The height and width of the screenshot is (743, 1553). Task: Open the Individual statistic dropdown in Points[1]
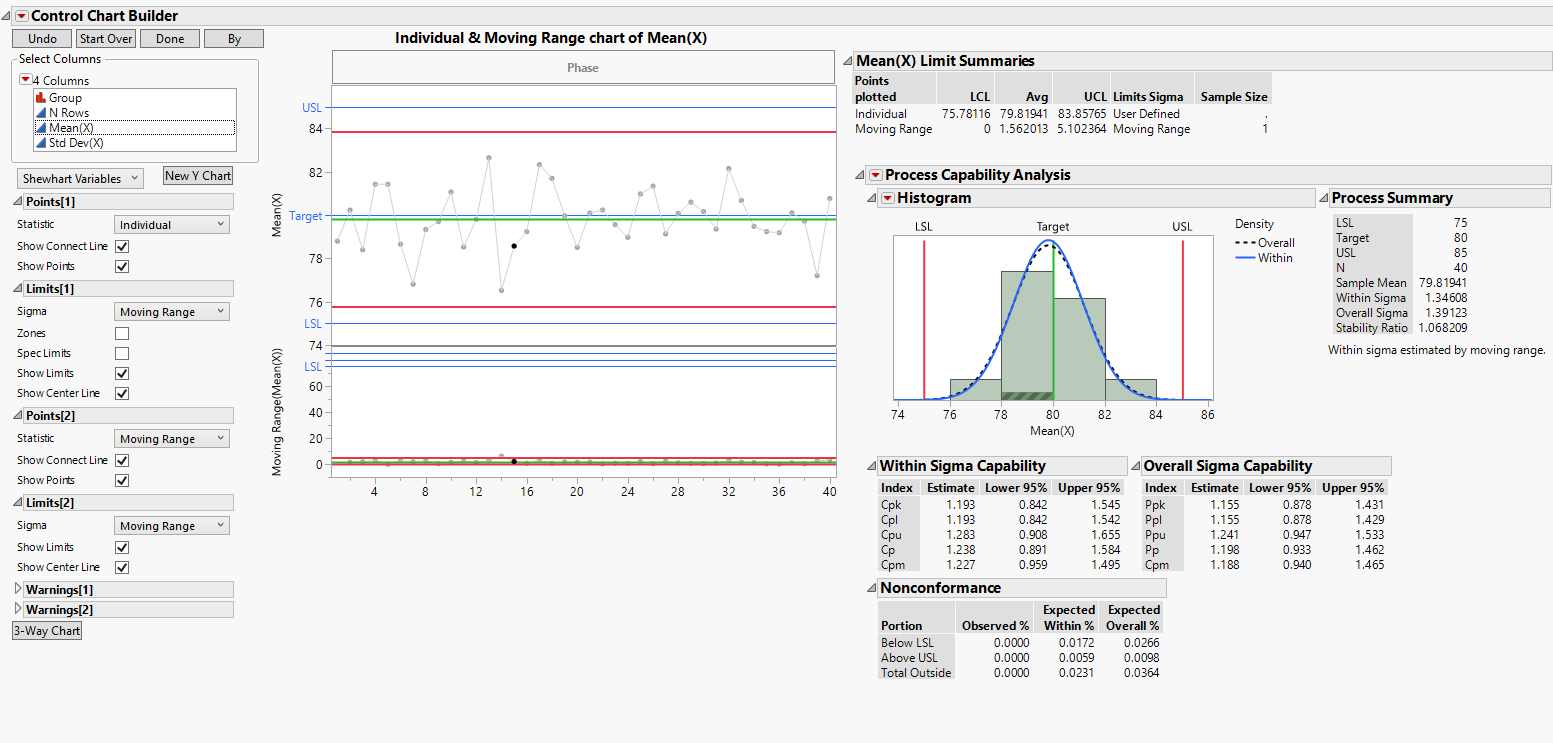(x=172, y=225)
